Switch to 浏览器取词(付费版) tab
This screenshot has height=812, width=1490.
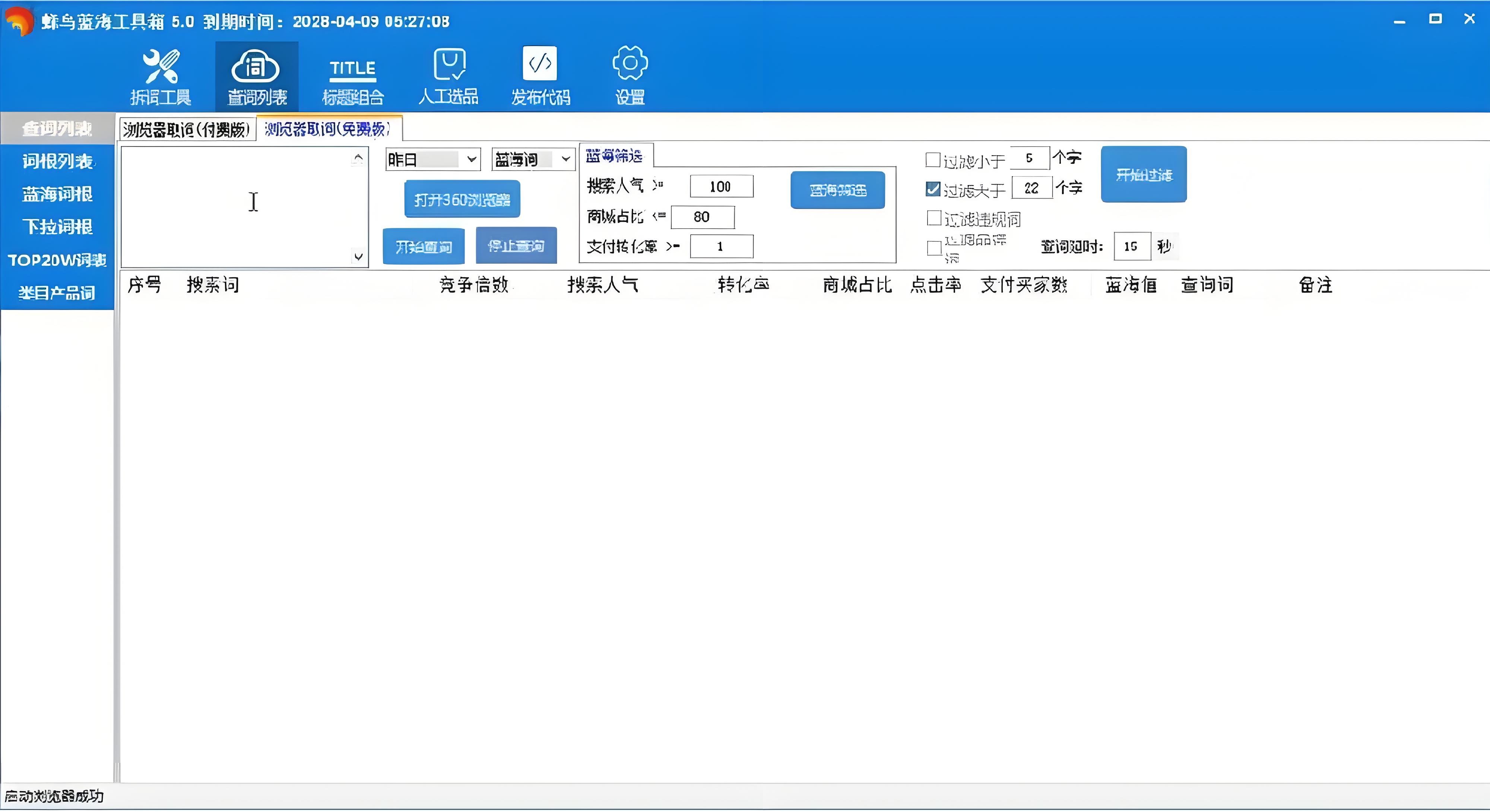[186, 130]
